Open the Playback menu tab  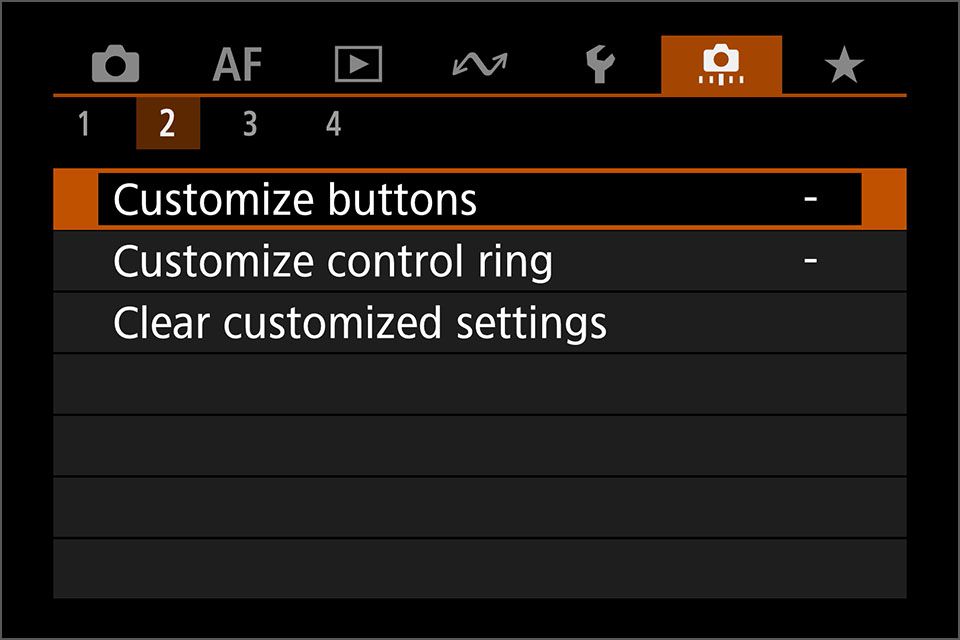click(x=358, y=66)
